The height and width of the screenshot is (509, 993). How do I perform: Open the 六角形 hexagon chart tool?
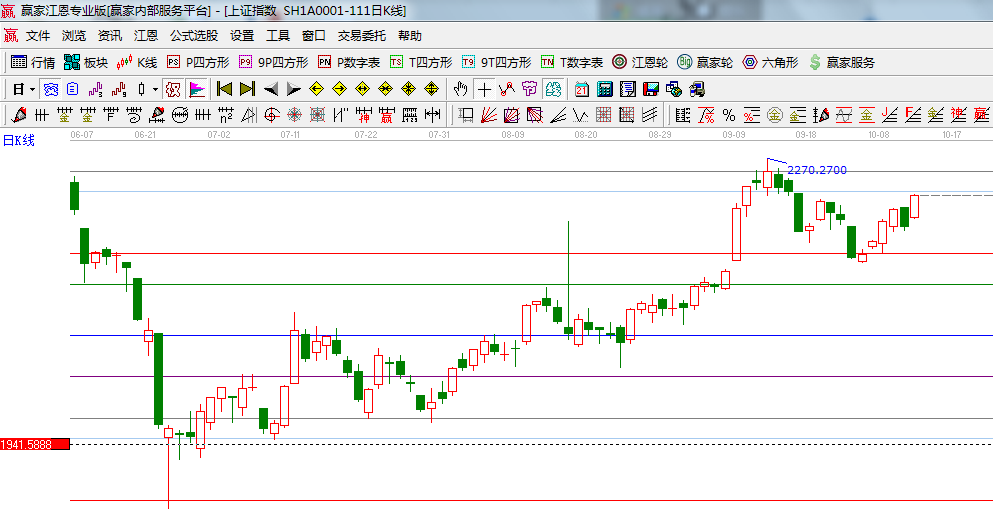[770, 62]
